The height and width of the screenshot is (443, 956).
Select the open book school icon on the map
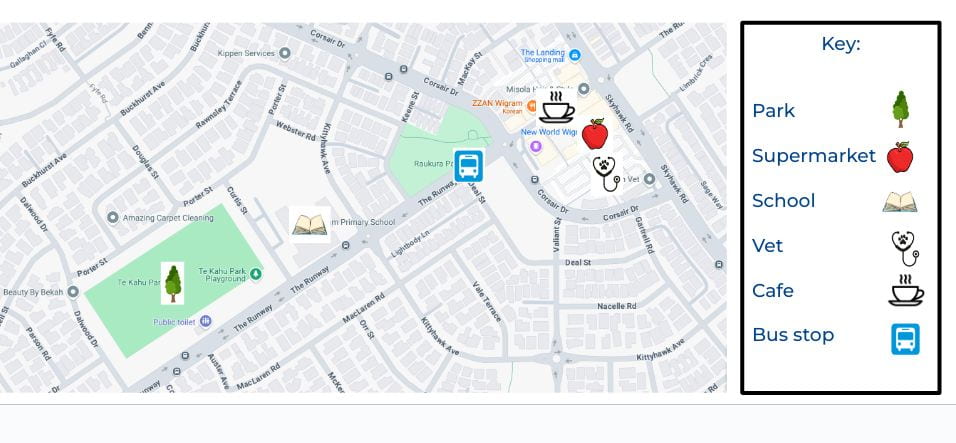310,225
